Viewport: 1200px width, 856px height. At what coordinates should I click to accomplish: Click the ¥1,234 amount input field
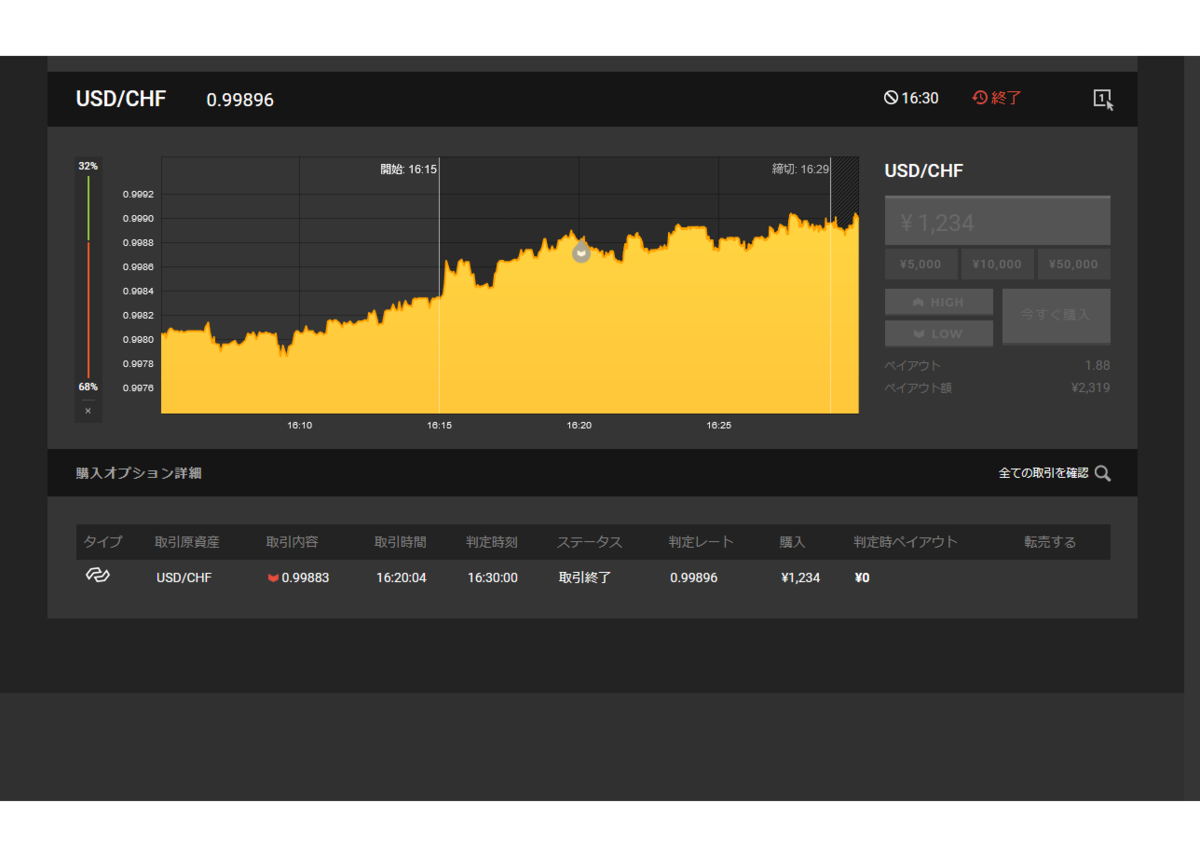point(997,221)
